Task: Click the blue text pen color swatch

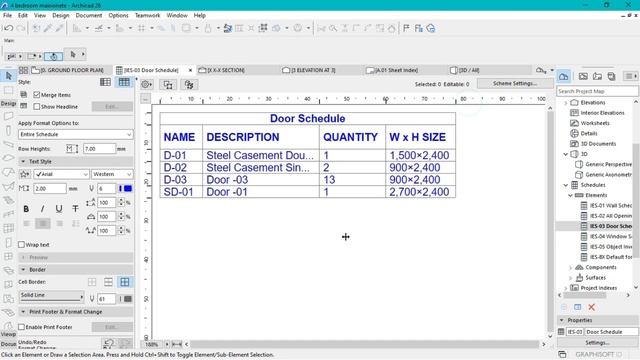Action: point(128,189)
